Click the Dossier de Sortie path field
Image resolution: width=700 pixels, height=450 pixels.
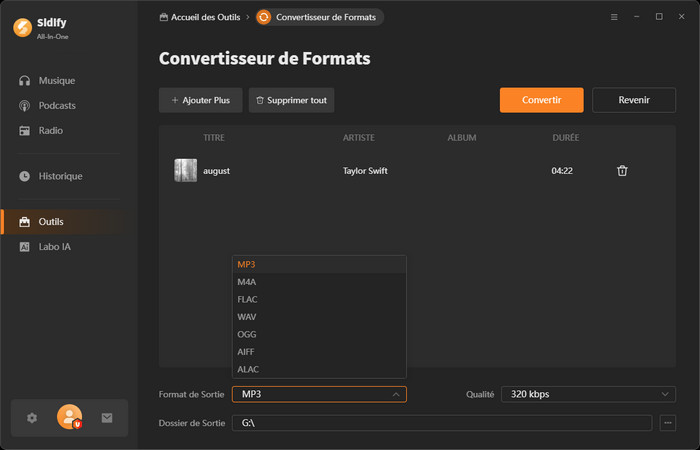(441, 423)
